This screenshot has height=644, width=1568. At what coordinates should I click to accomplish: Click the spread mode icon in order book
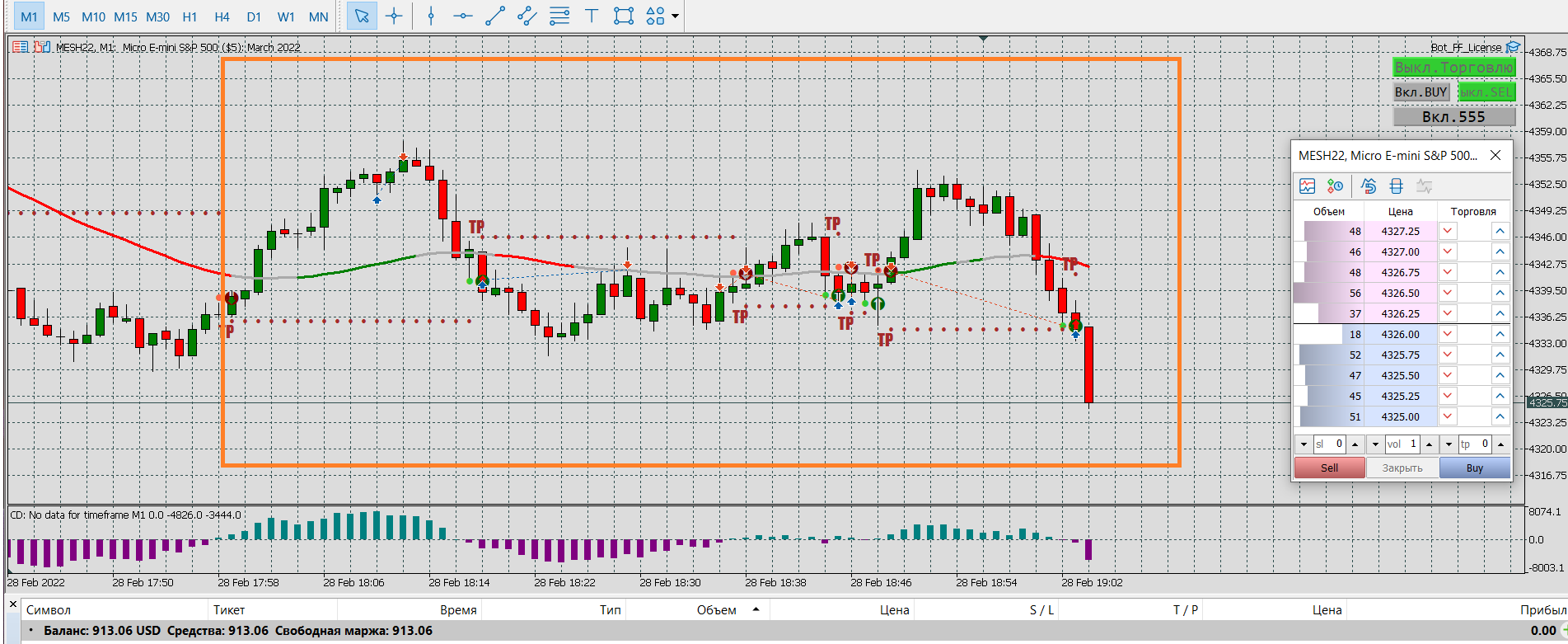point(1369,186)
